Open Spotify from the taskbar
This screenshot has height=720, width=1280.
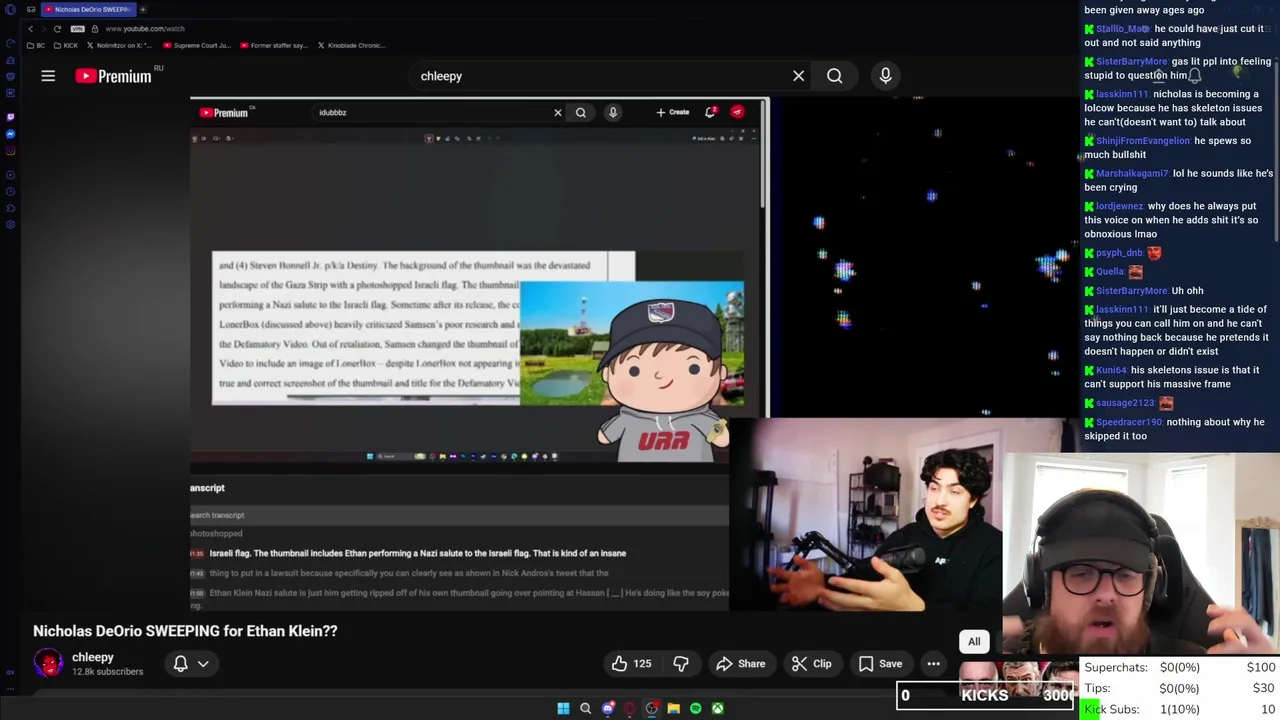point(696,709)
